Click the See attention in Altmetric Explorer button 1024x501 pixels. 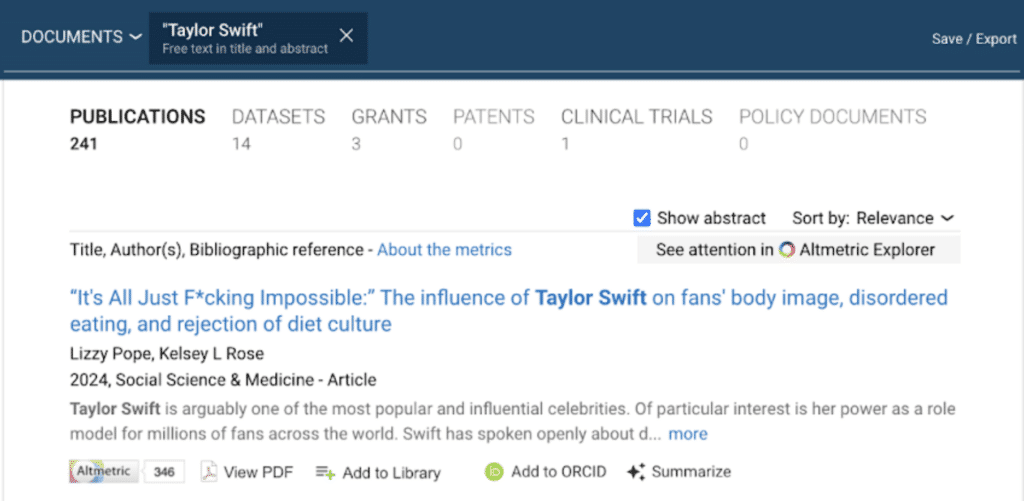pyautogui.click(x=798, y=250)
